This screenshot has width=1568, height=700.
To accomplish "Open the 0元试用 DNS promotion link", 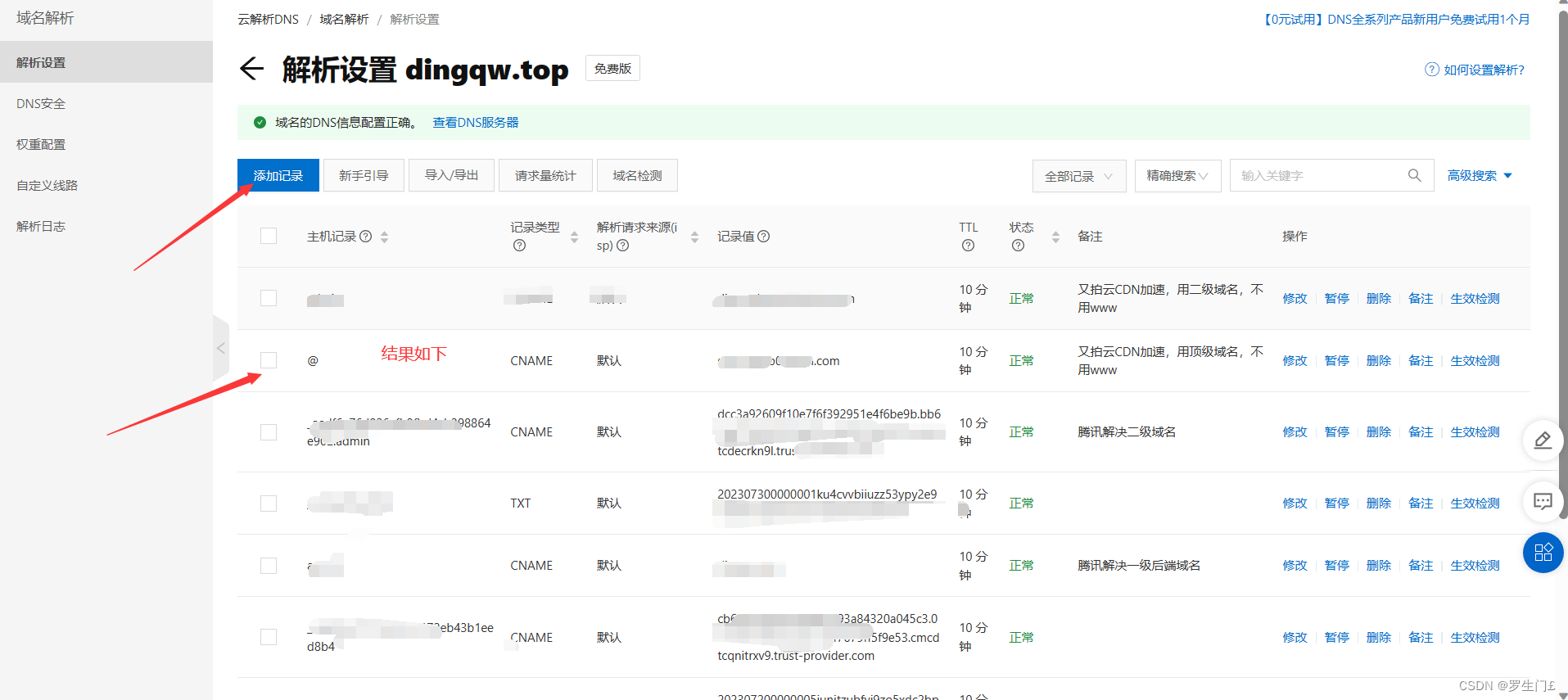I will pyautogui.click(x=1395, y=19).
